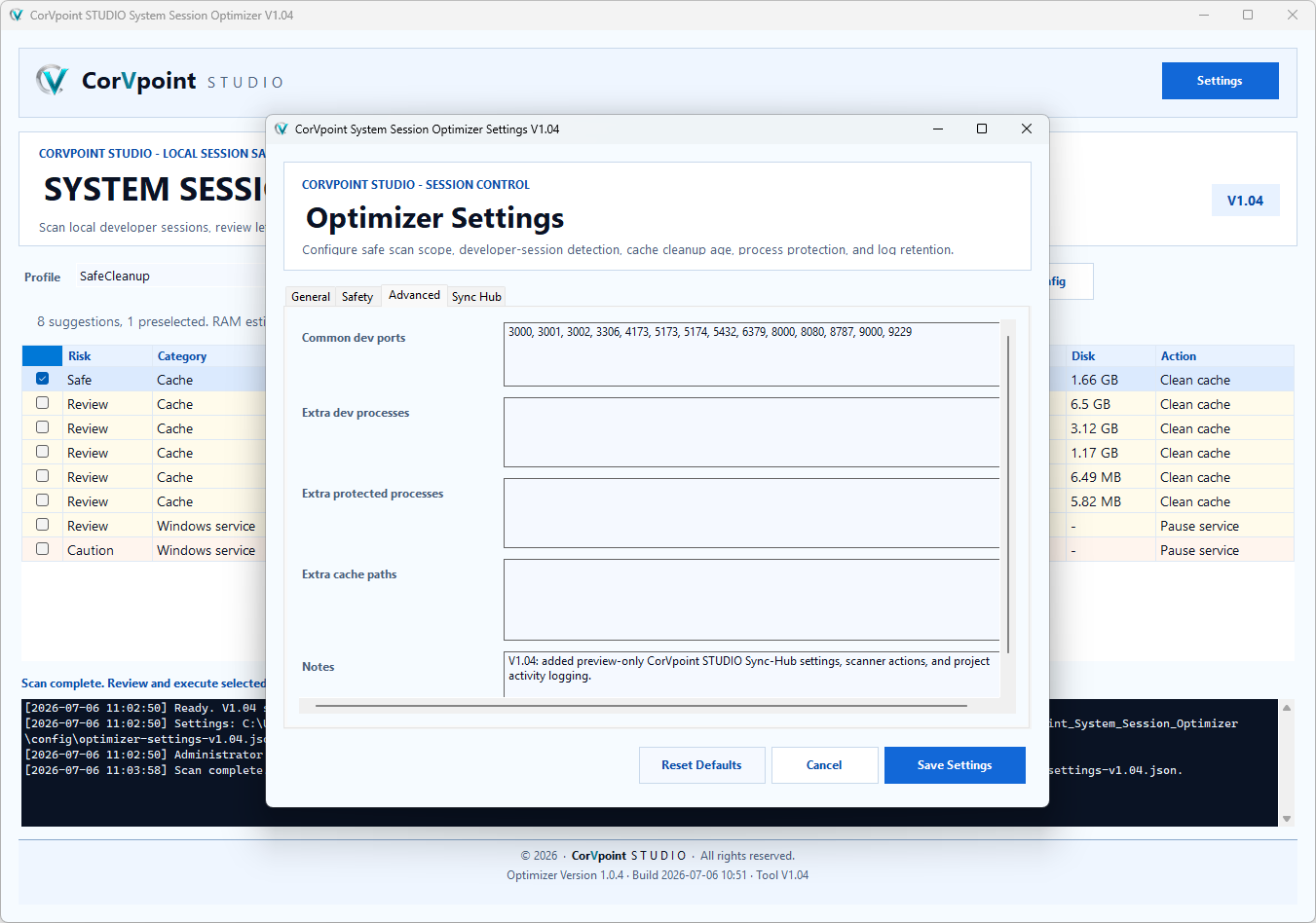Sort by the Category column header

click(209, 356)
